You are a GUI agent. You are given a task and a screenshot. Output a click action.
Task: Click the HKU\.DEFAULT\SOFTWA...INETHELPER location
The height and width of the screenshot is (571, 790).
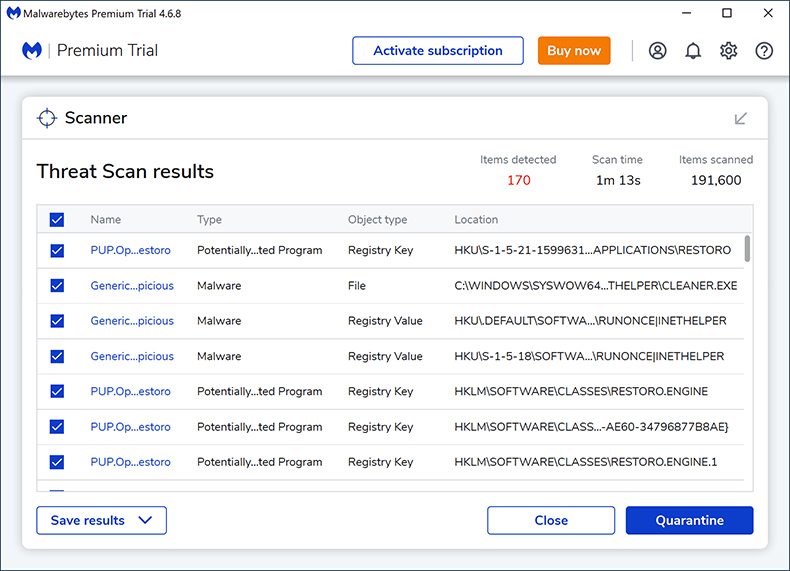tap(590, 321)
